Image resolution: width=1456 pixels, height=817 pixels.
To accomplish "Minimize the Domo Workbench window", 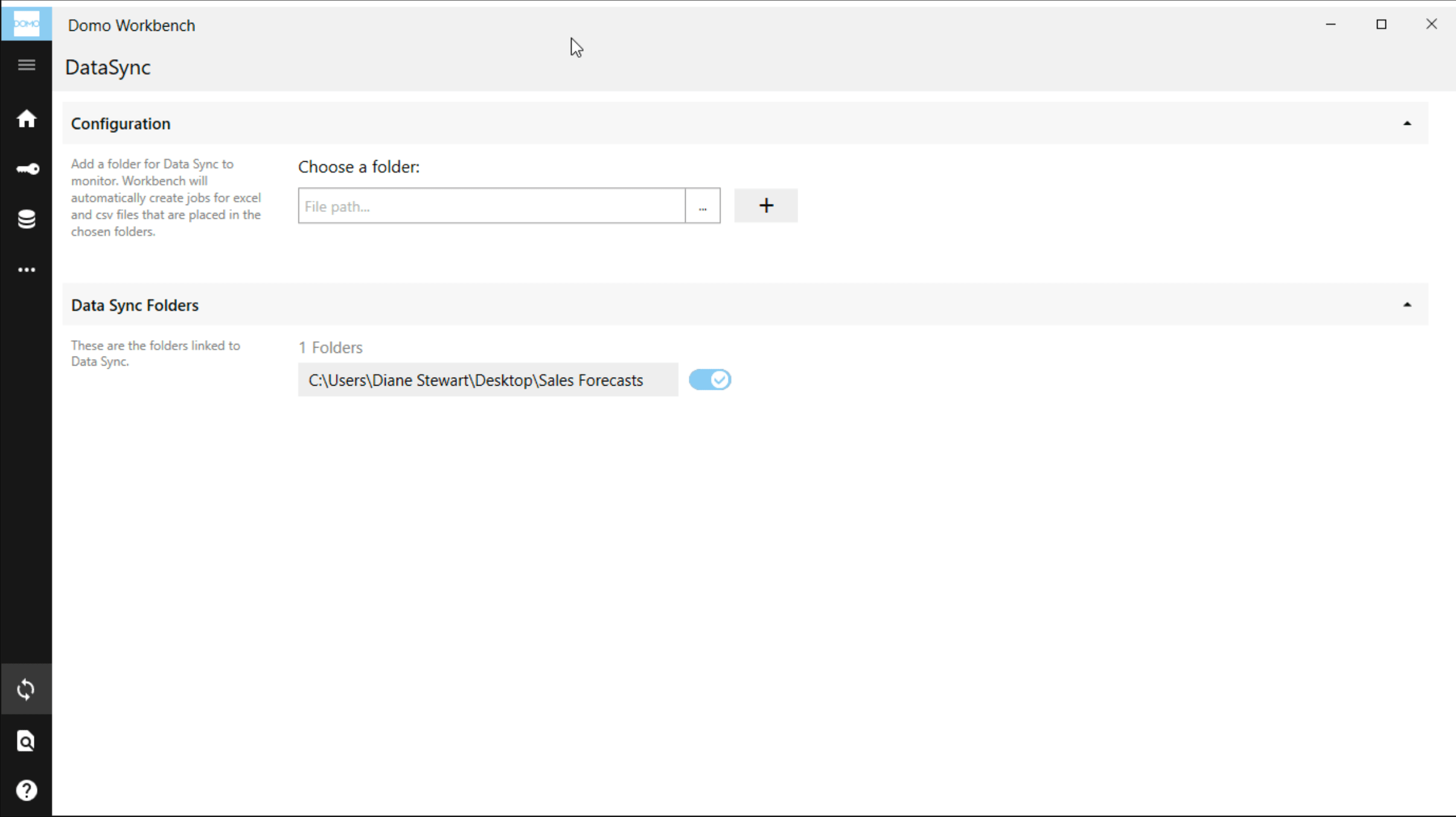I will [x=1330, y=24].
